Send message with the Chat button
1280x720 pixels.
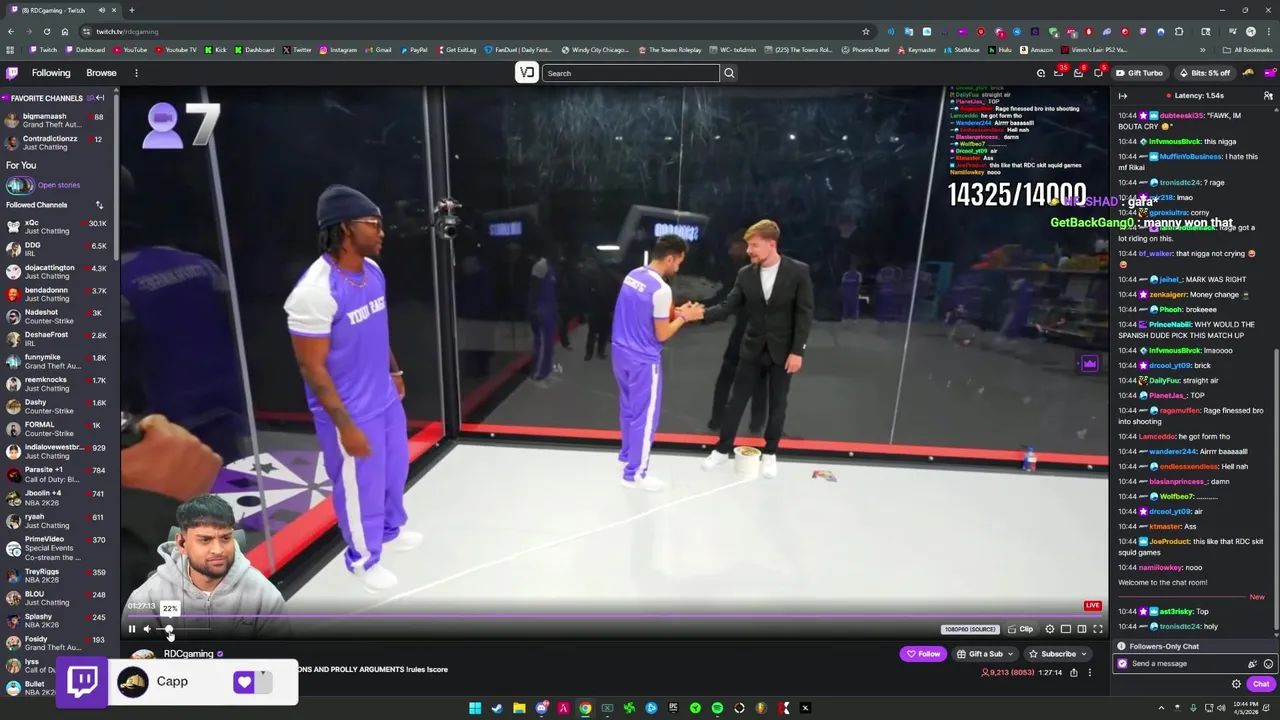[1261, 684]
